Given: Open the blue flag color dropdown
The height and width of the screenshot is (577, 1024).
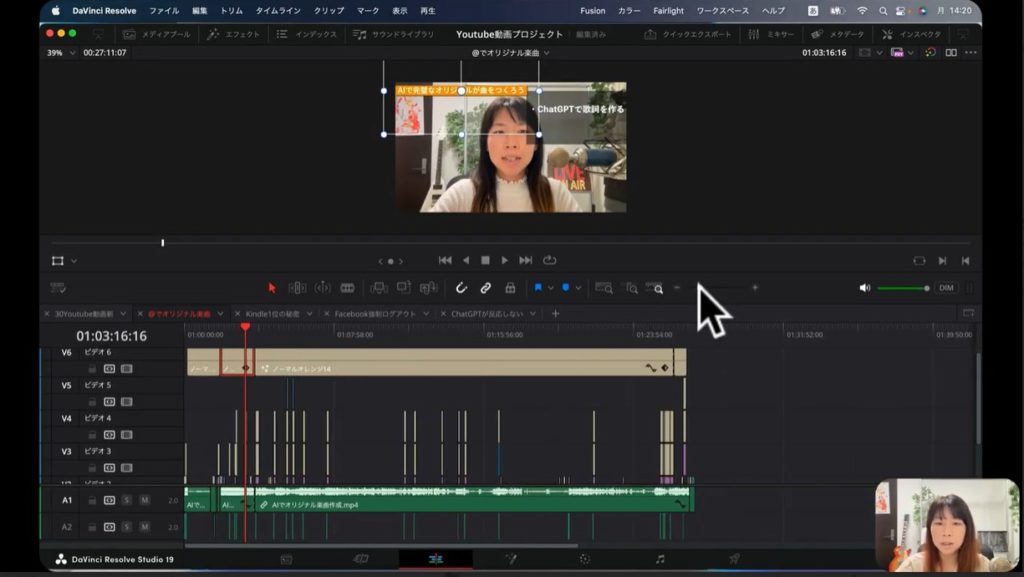Looking at the screenshot, I should (549, 288).
